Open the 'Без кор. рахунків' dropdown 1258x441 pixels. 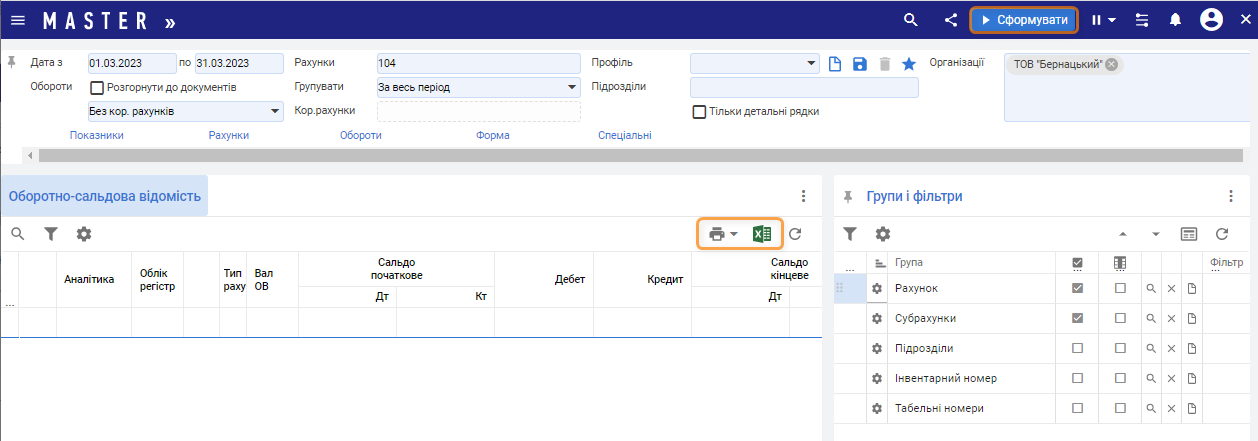point(275,111)
